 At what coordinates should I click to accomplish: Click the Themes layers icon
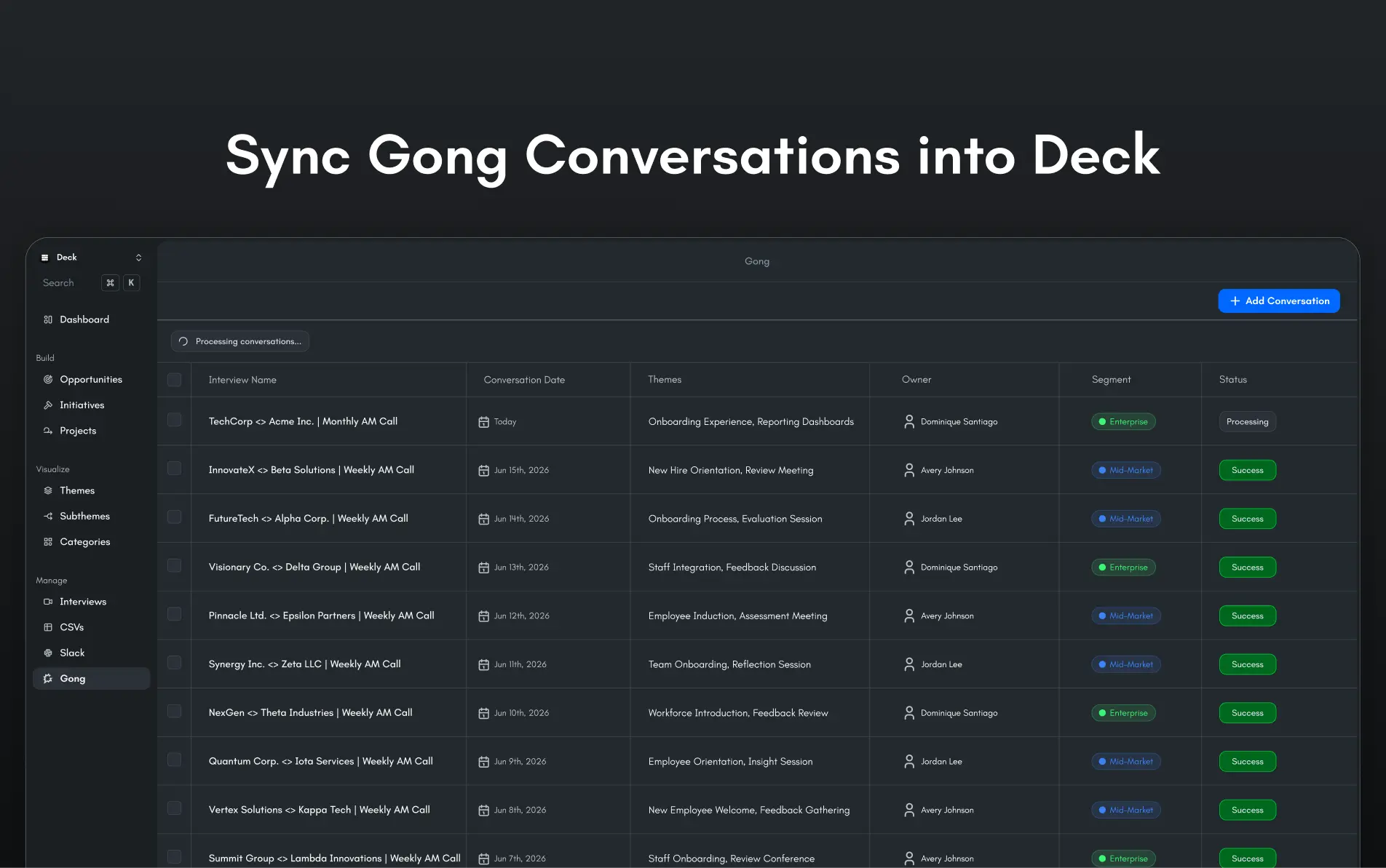tap(48, 490)
